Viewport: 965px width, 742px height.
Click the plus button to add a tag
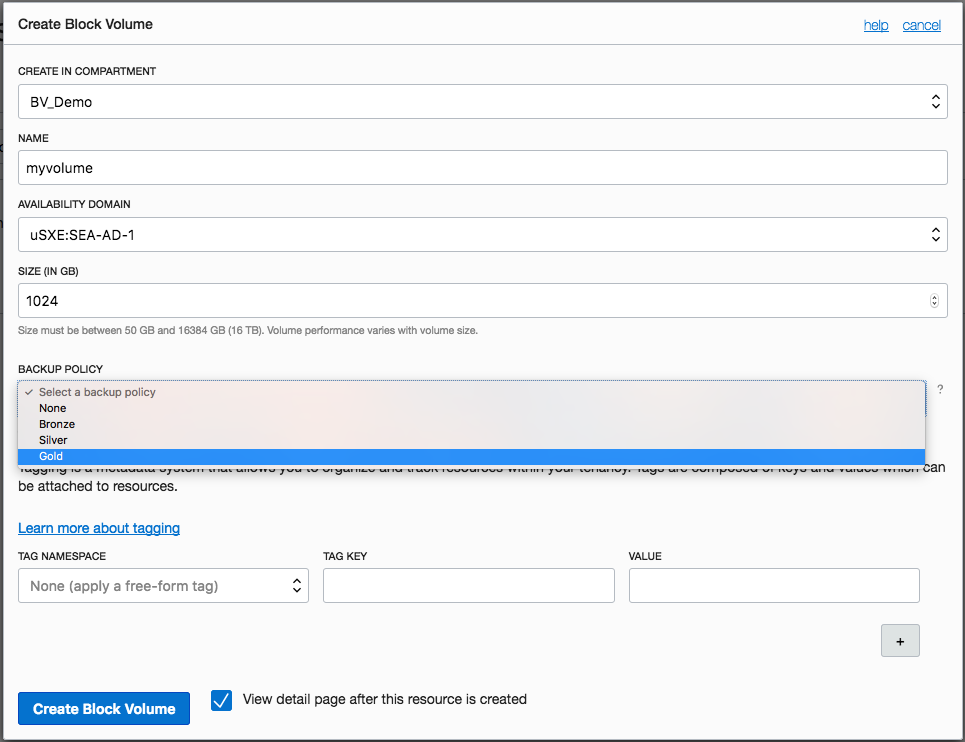point(900,641)
